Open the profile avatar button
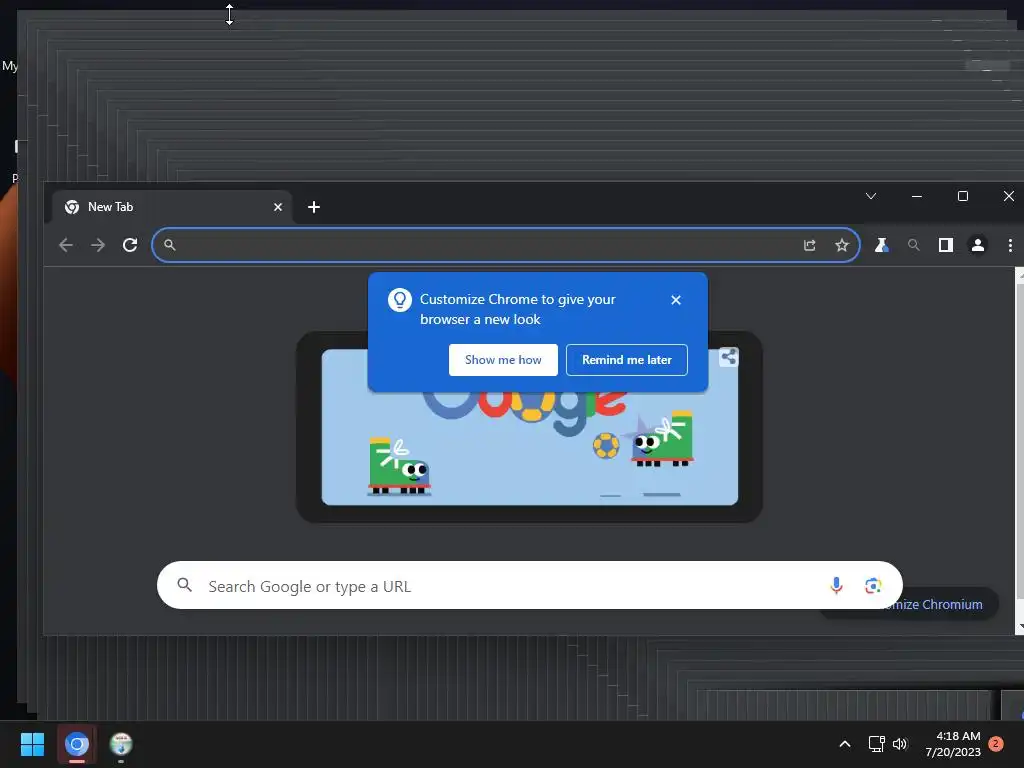 click(978, 245)
